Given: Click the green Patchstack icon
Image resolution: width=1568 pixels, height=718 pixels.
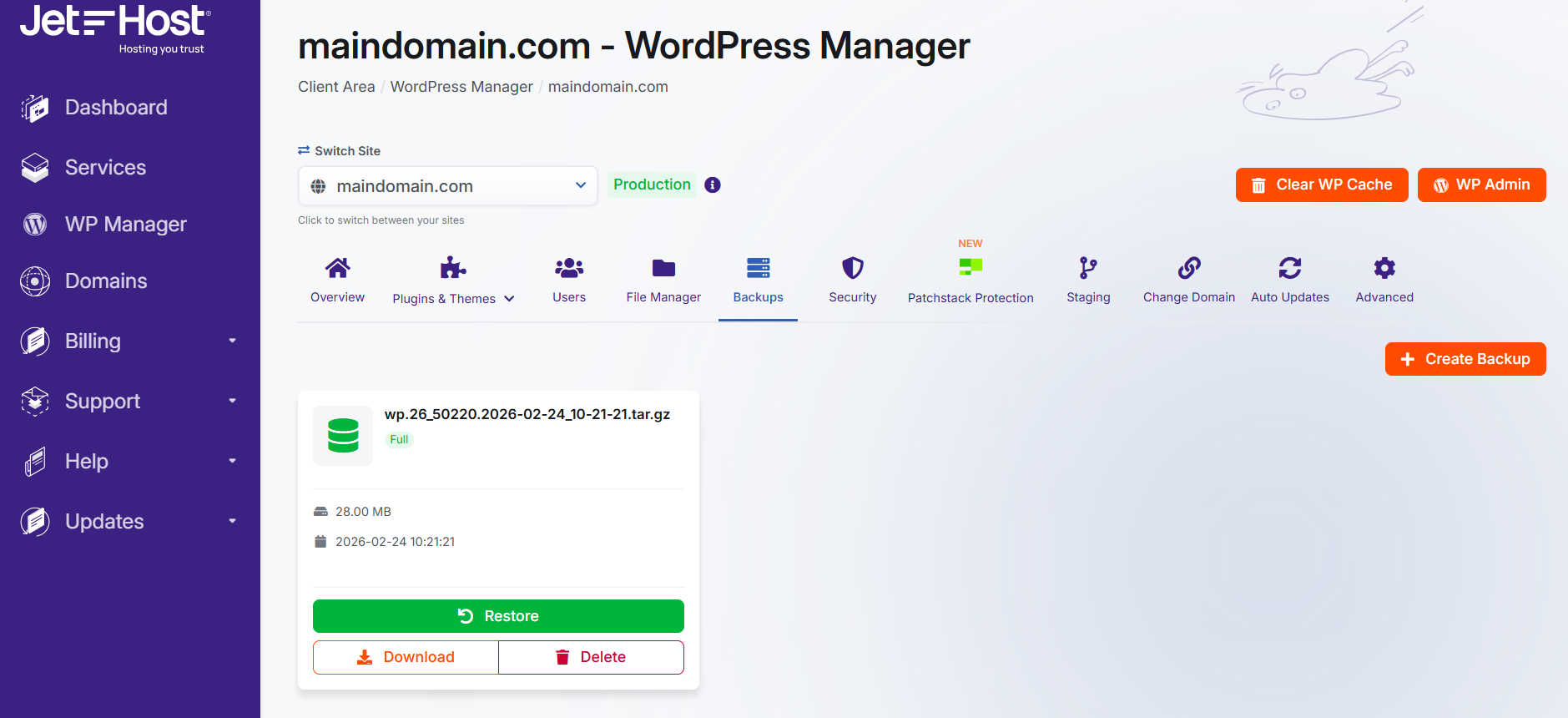Looking at the screenshot, I should coord(971,267).
